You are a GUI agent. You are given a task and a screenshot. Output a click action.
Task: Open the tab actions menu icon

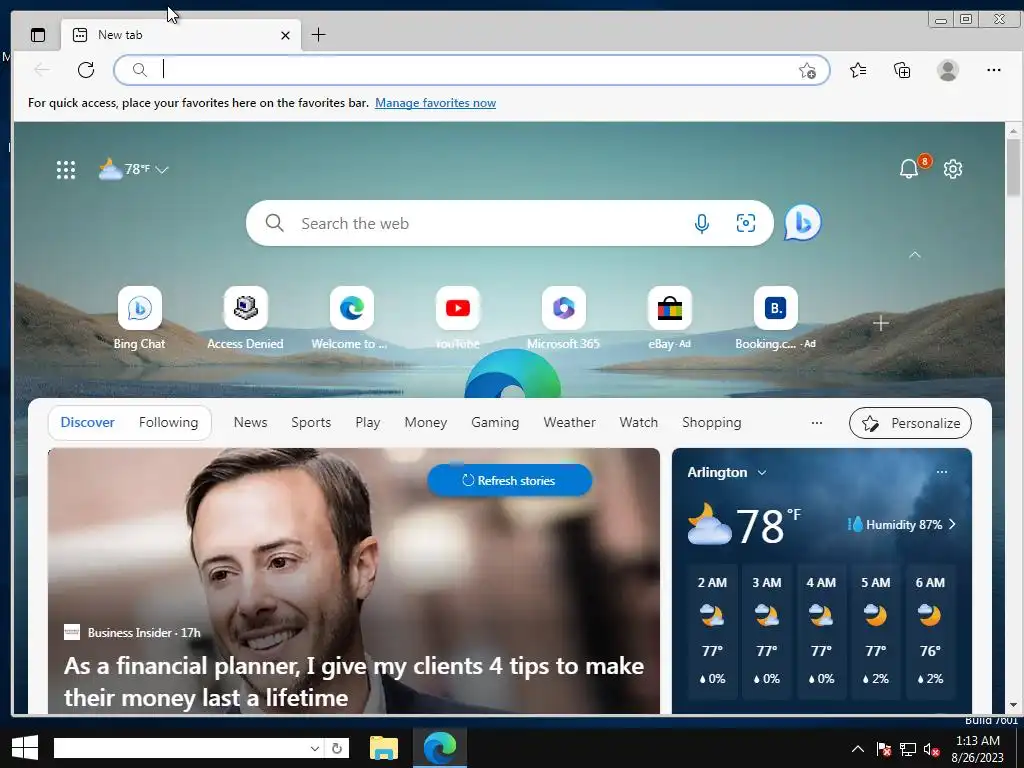coord(38,35)
